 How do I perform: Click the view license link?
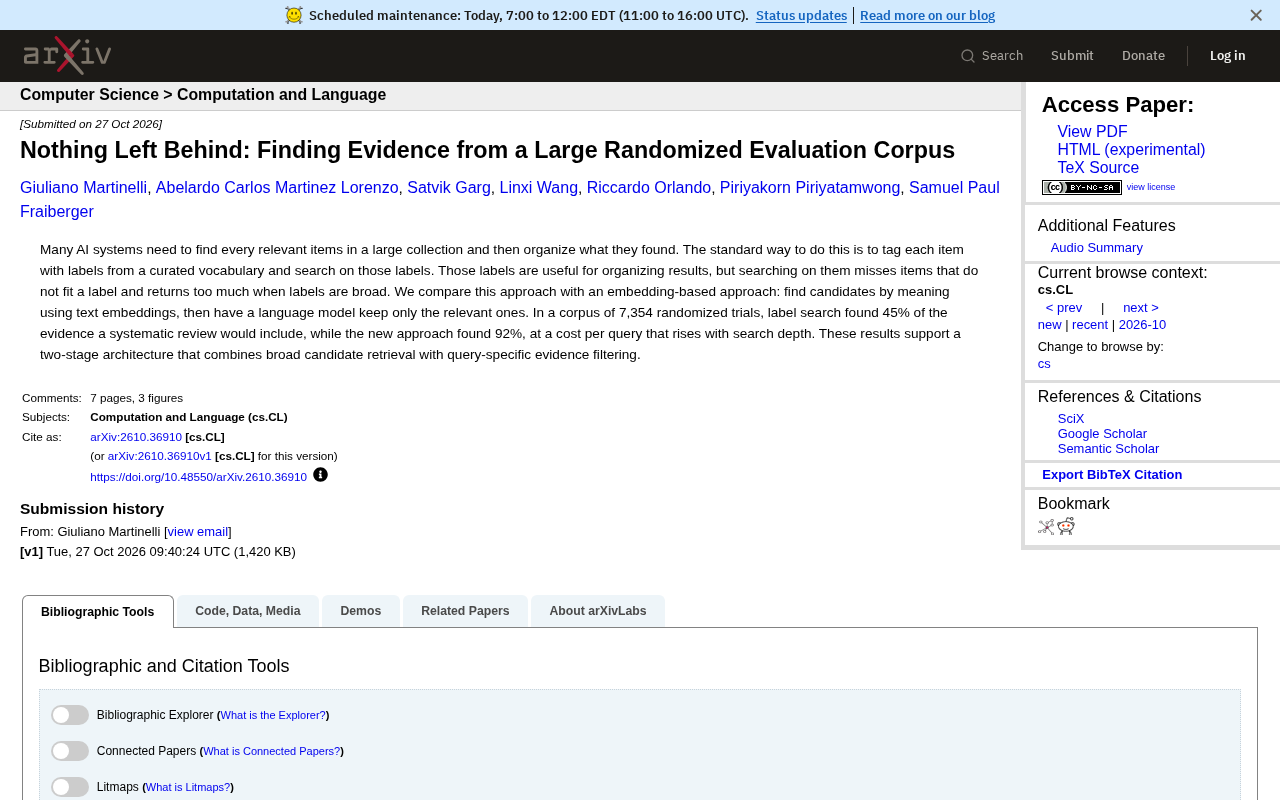click(1151, 187)
